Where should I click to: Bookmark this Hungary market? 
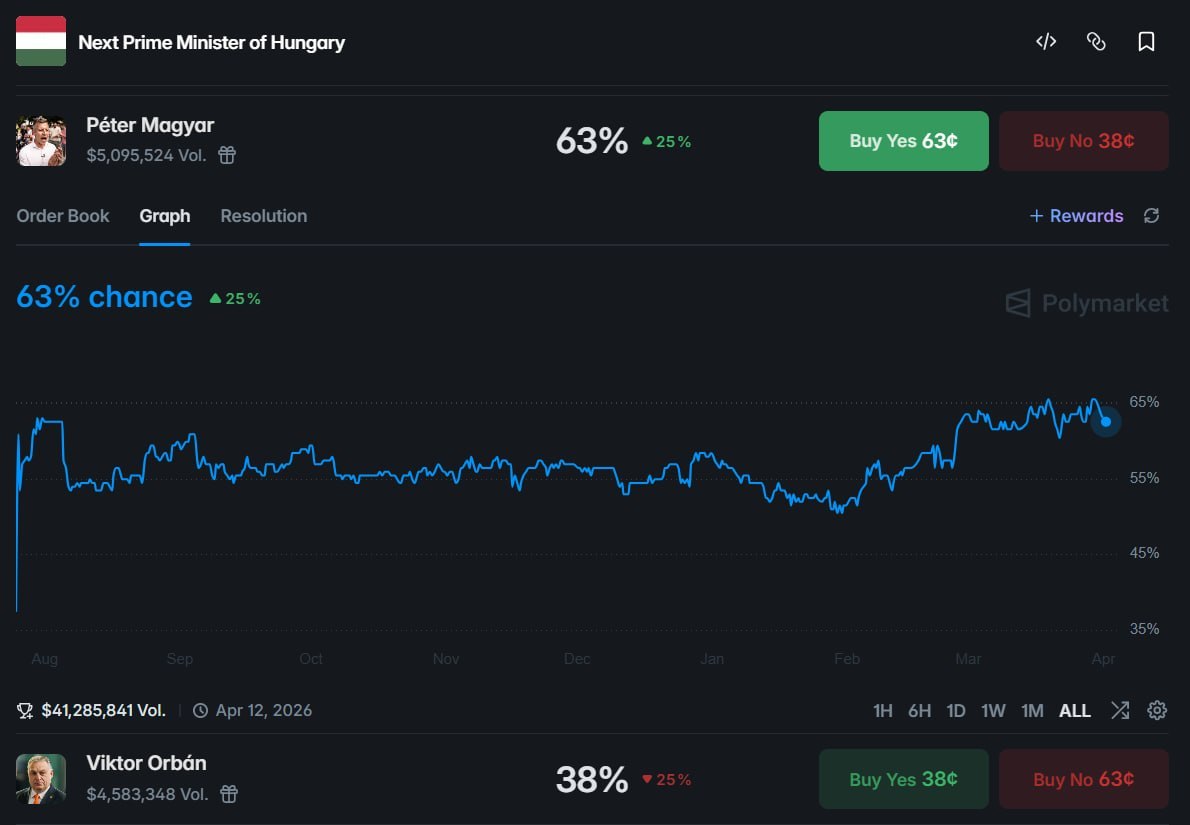1147,42
